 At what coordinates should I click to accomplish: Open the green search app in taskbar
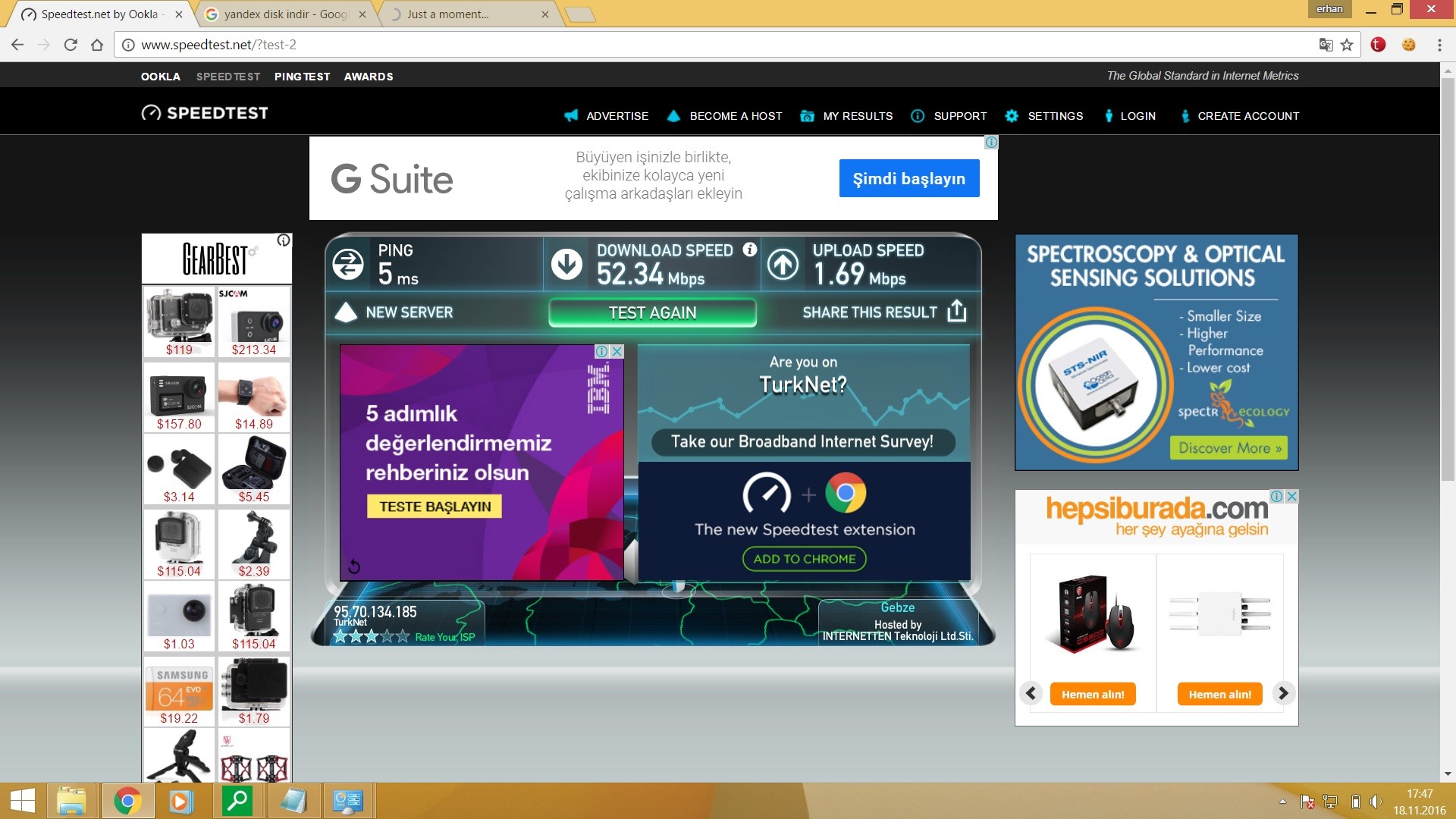coord(237,802)
